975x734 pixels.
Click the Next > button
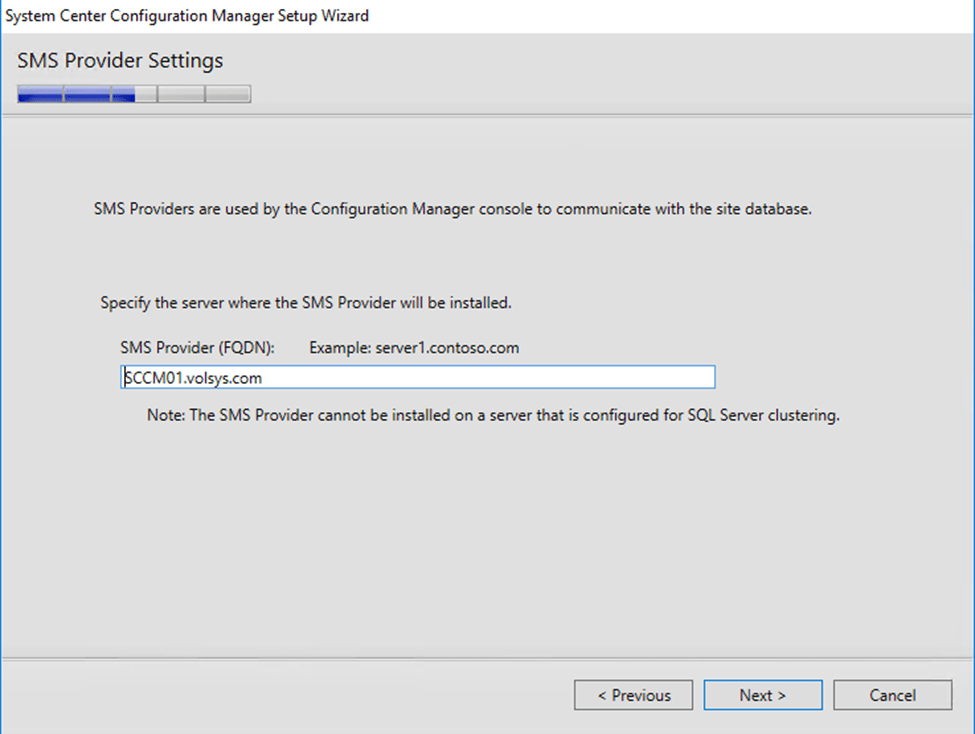762,695
